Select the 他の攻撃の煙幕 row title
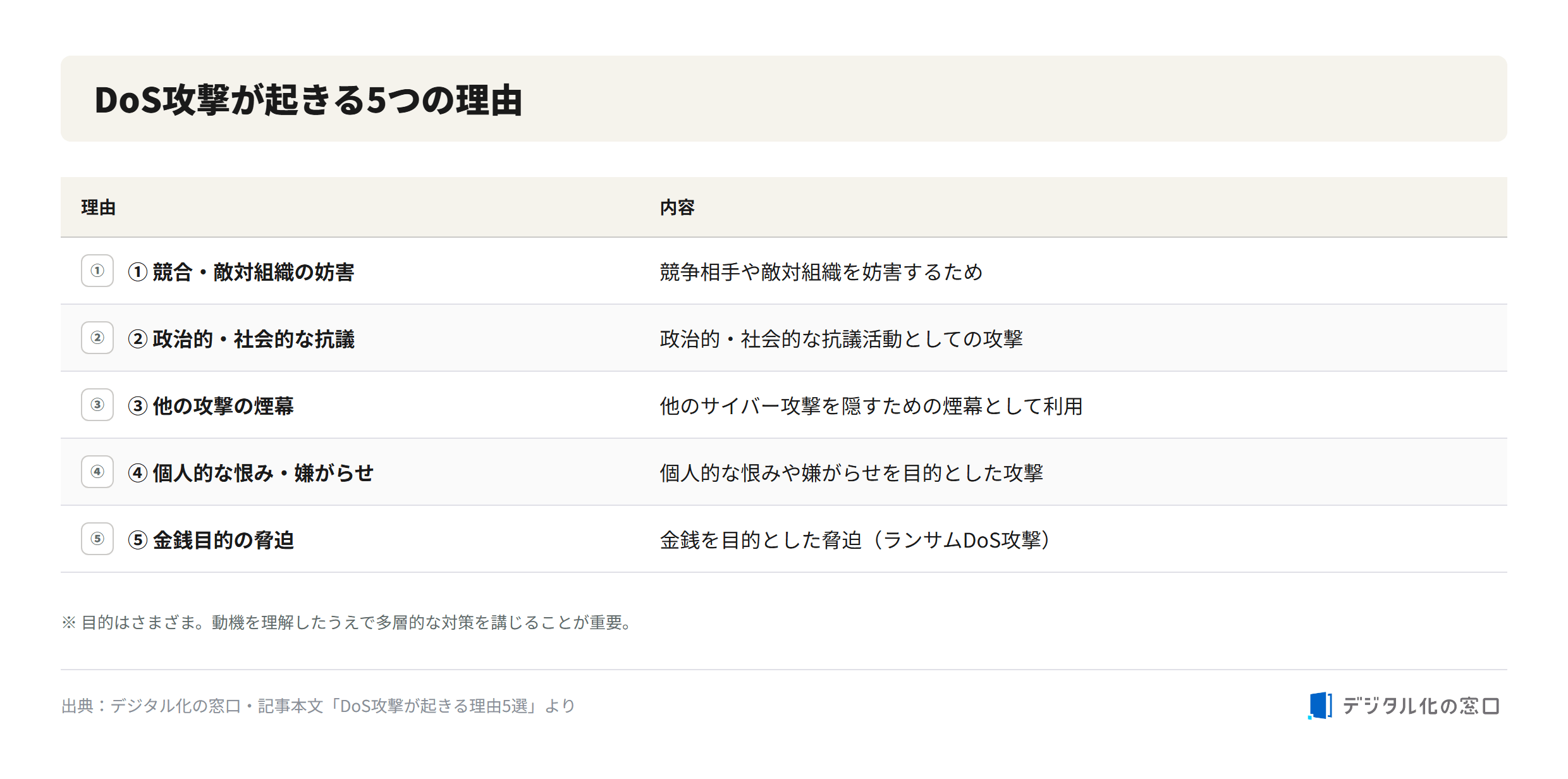 [211, 406]
